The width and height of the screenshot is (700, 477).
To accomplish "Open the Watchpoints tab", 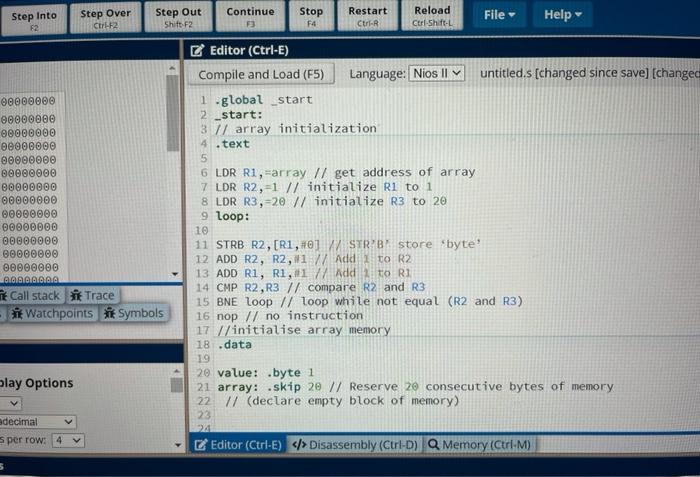I will pos(52,314).
